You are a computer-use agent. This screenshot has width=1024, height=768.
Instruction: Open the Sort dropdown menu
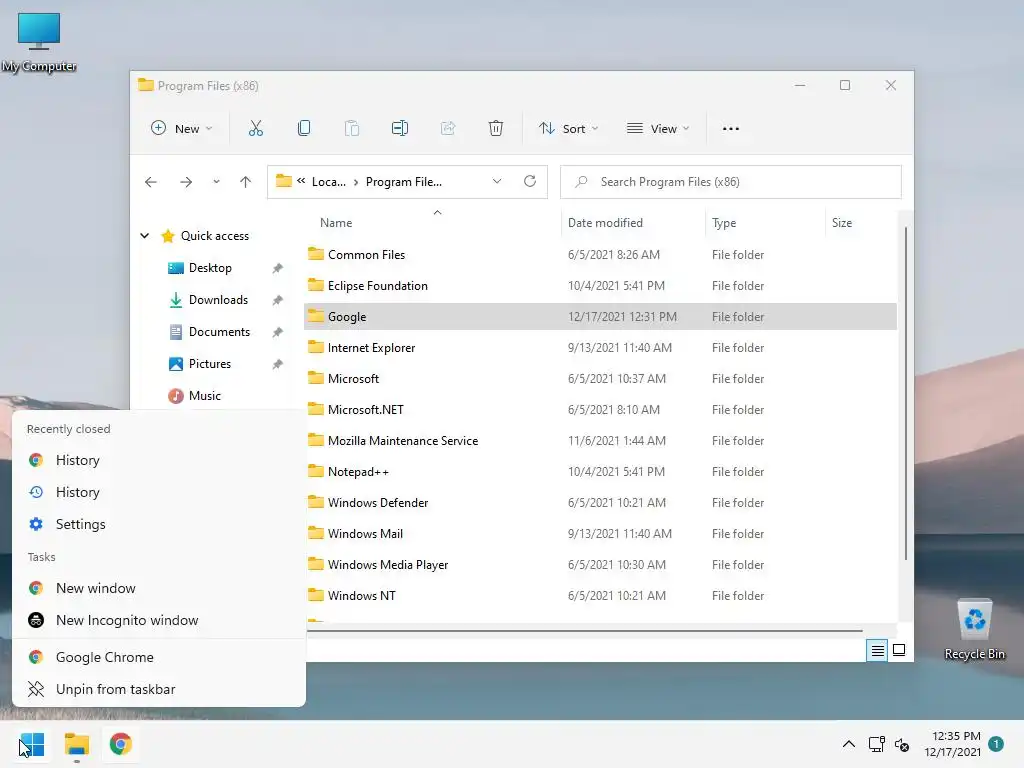[568, 129]
